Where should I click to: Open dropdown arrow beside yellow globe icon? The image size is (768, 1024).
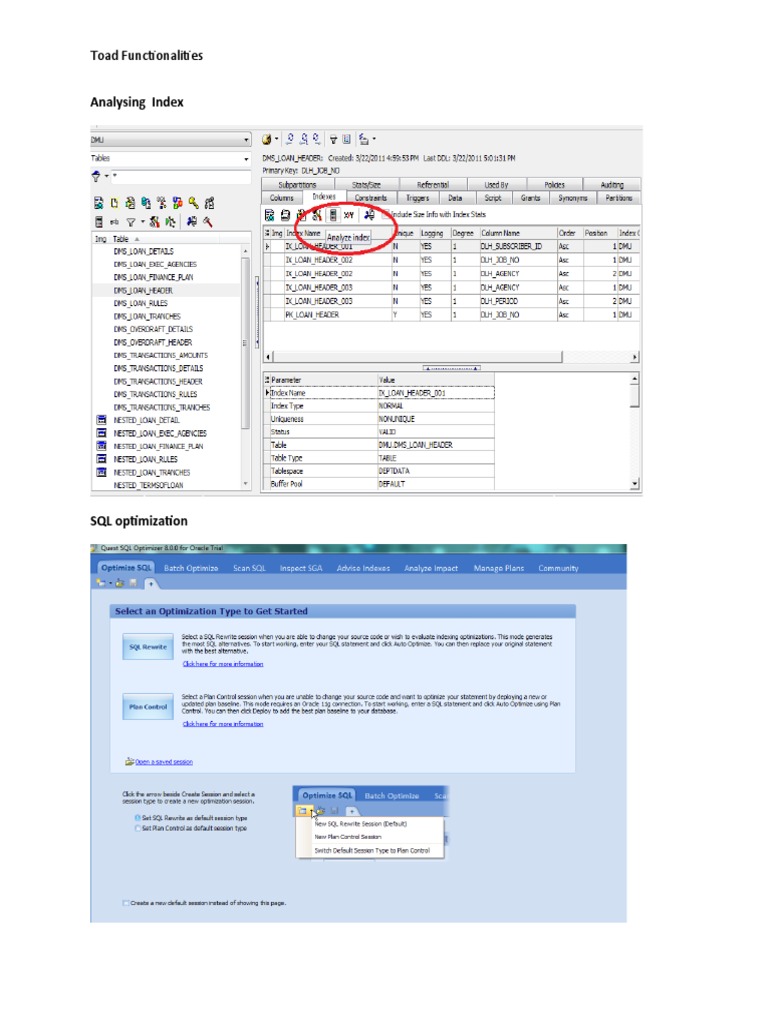click(x=276, y=139)
